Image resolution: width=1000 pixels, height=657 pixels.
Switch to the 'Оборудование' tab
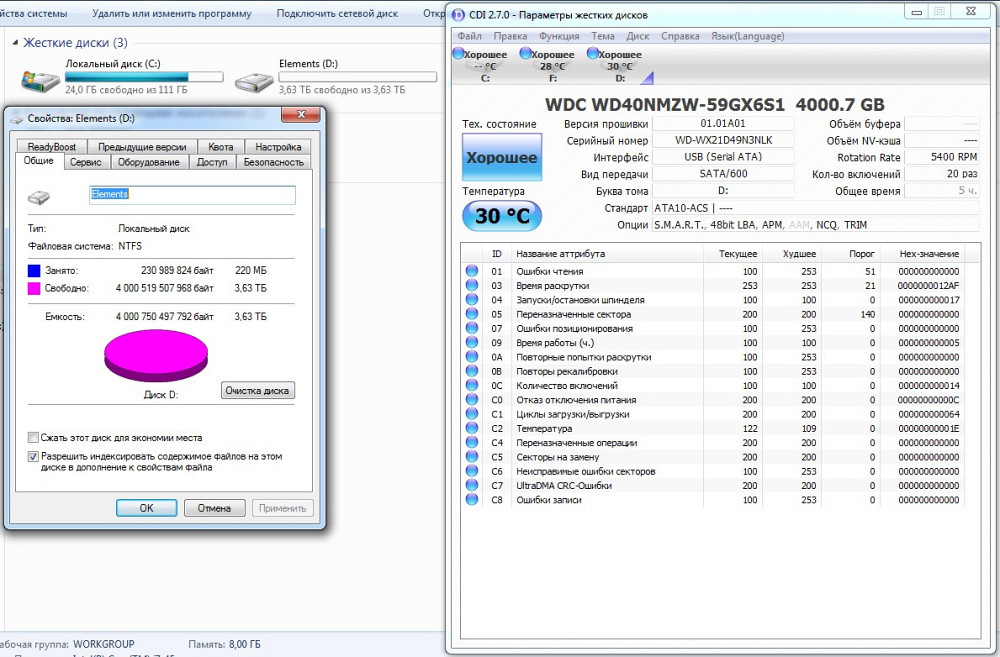pyautogui.click(x=148, y=162)
